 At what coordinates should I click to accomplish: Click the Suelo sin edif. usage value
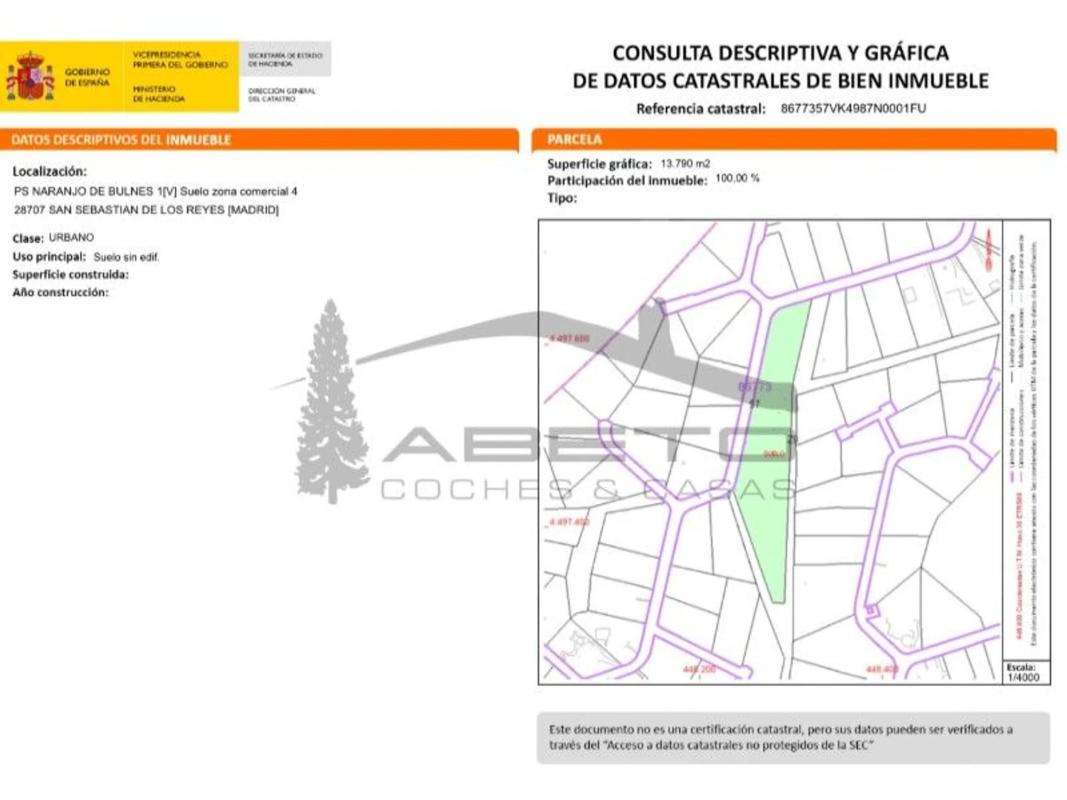126,257
